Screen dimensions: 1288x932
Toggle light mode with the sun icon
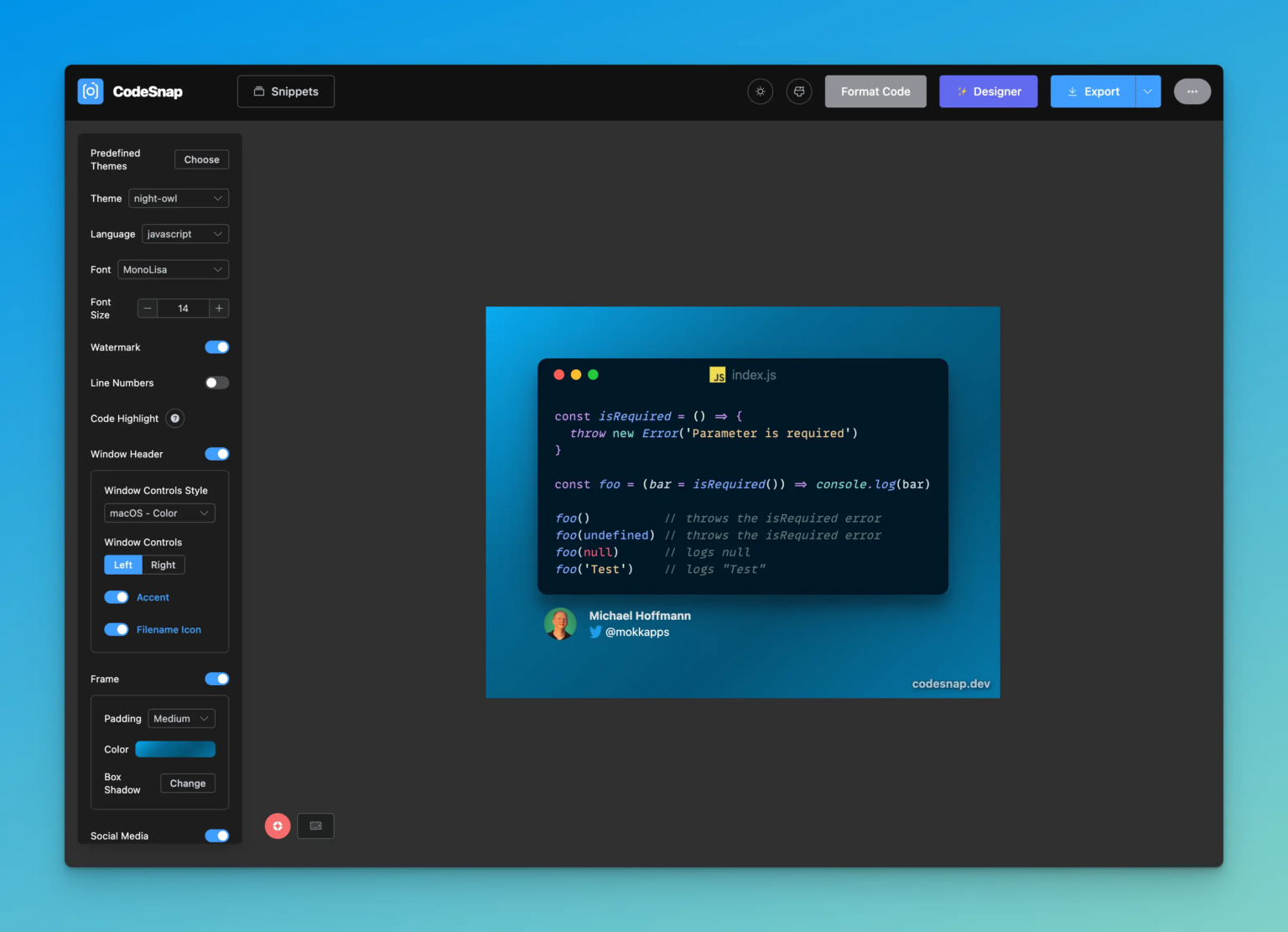point(761,91)
